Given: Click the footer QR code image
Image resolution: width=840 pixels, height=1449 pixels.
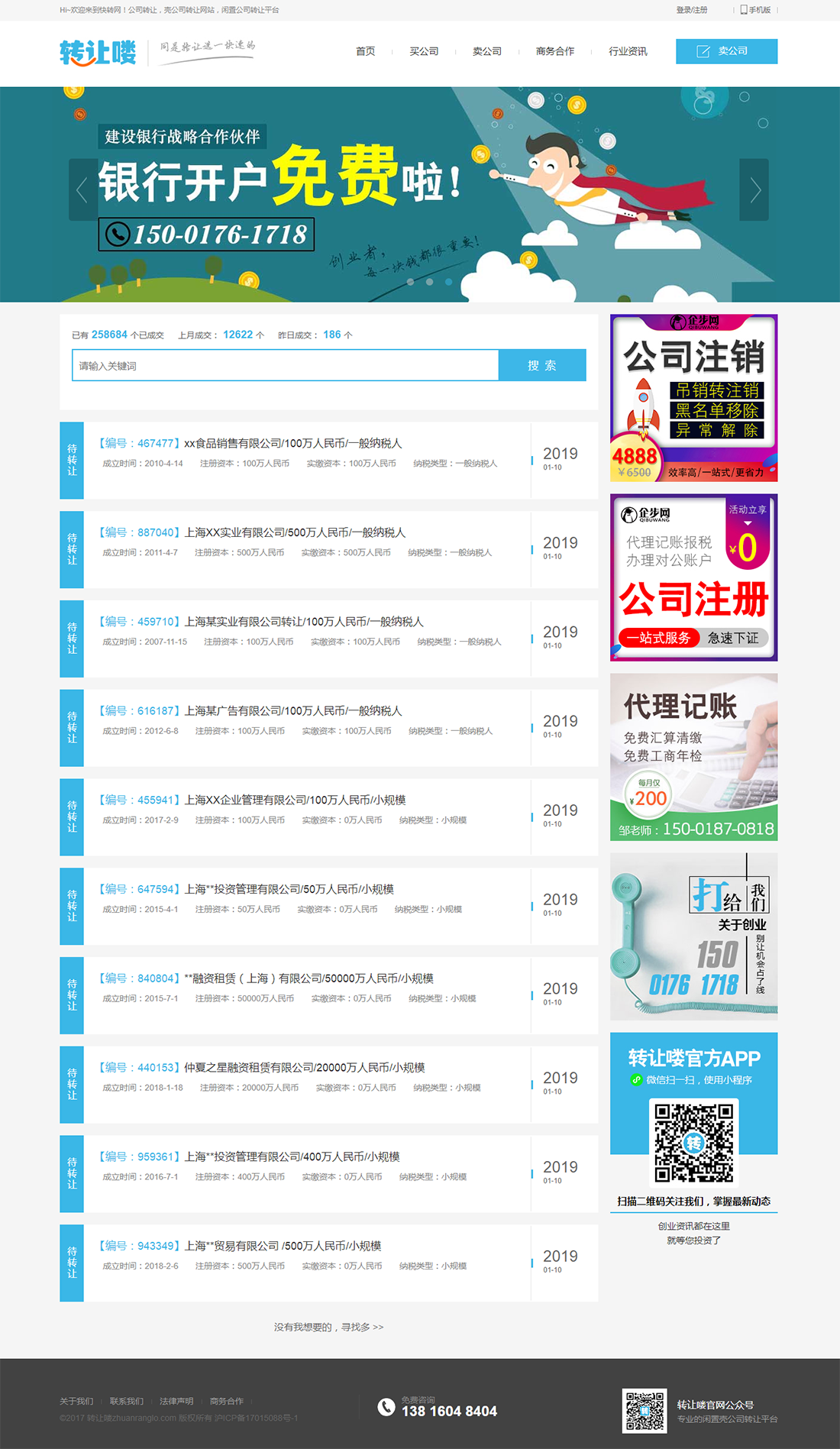Looking at the screenshot, I should (645, 1410).
